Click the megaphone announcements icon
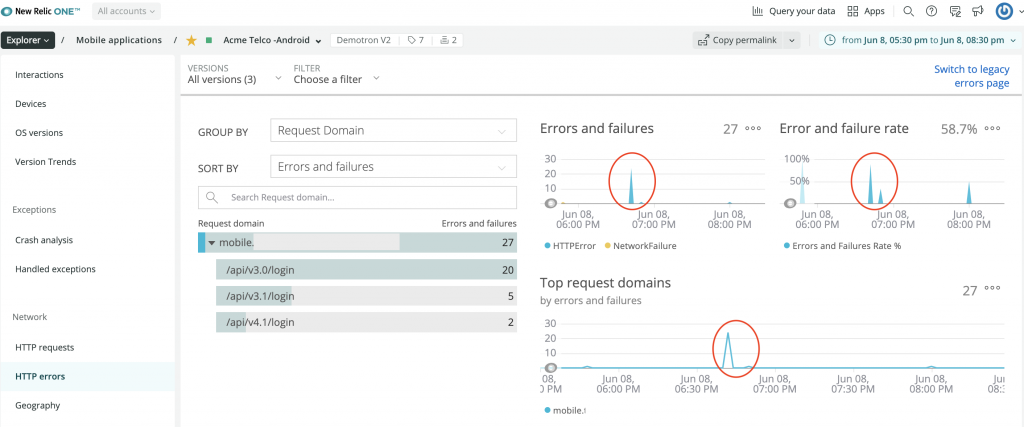 click(x=978, y=11)
